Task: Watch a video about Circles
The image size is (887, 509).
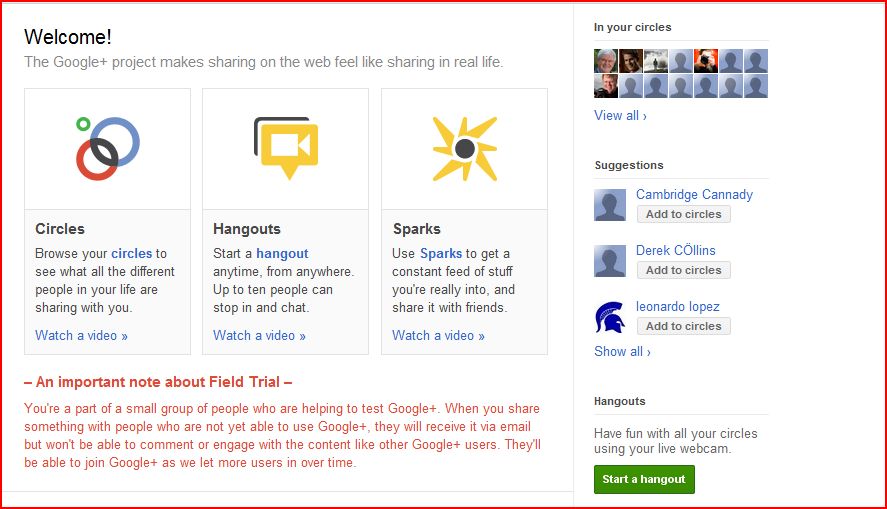Action: pyautogui.click(x=81, y=335)
